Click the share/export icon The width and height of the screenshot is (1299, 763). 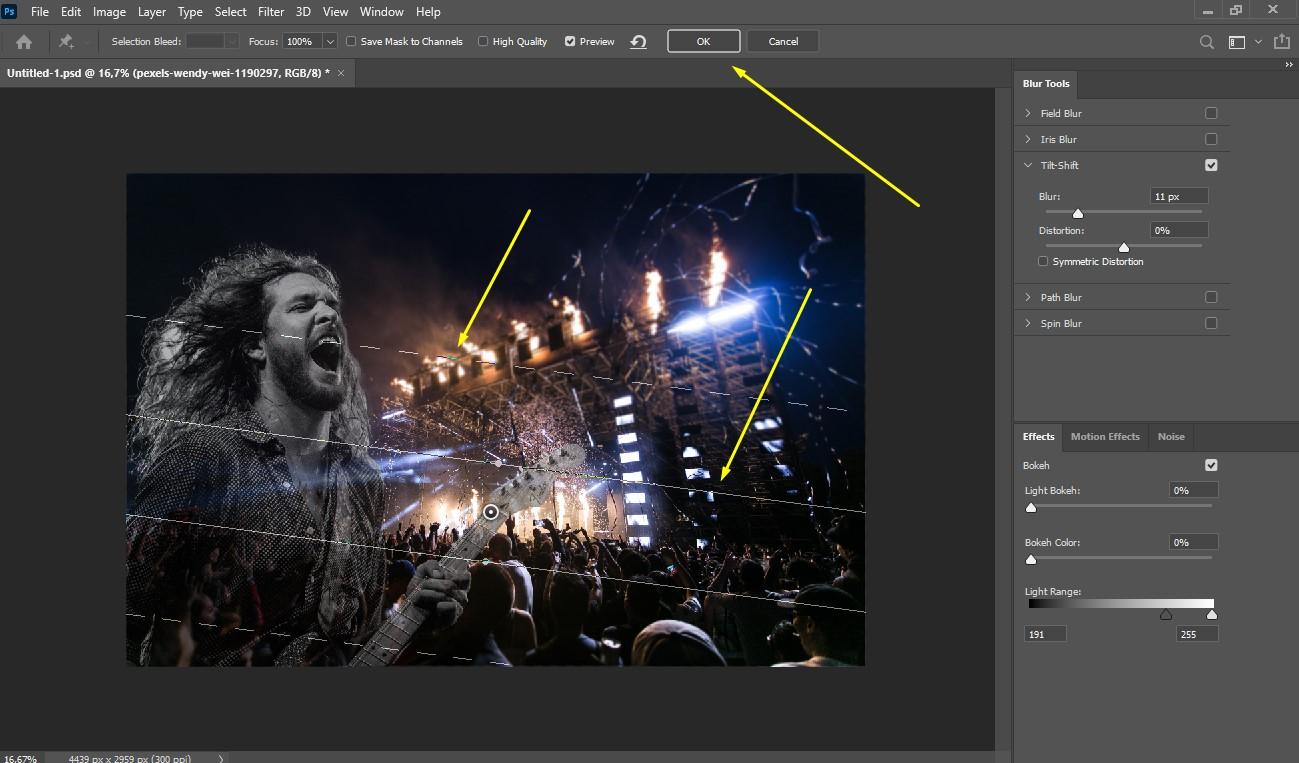point(1282,42)
